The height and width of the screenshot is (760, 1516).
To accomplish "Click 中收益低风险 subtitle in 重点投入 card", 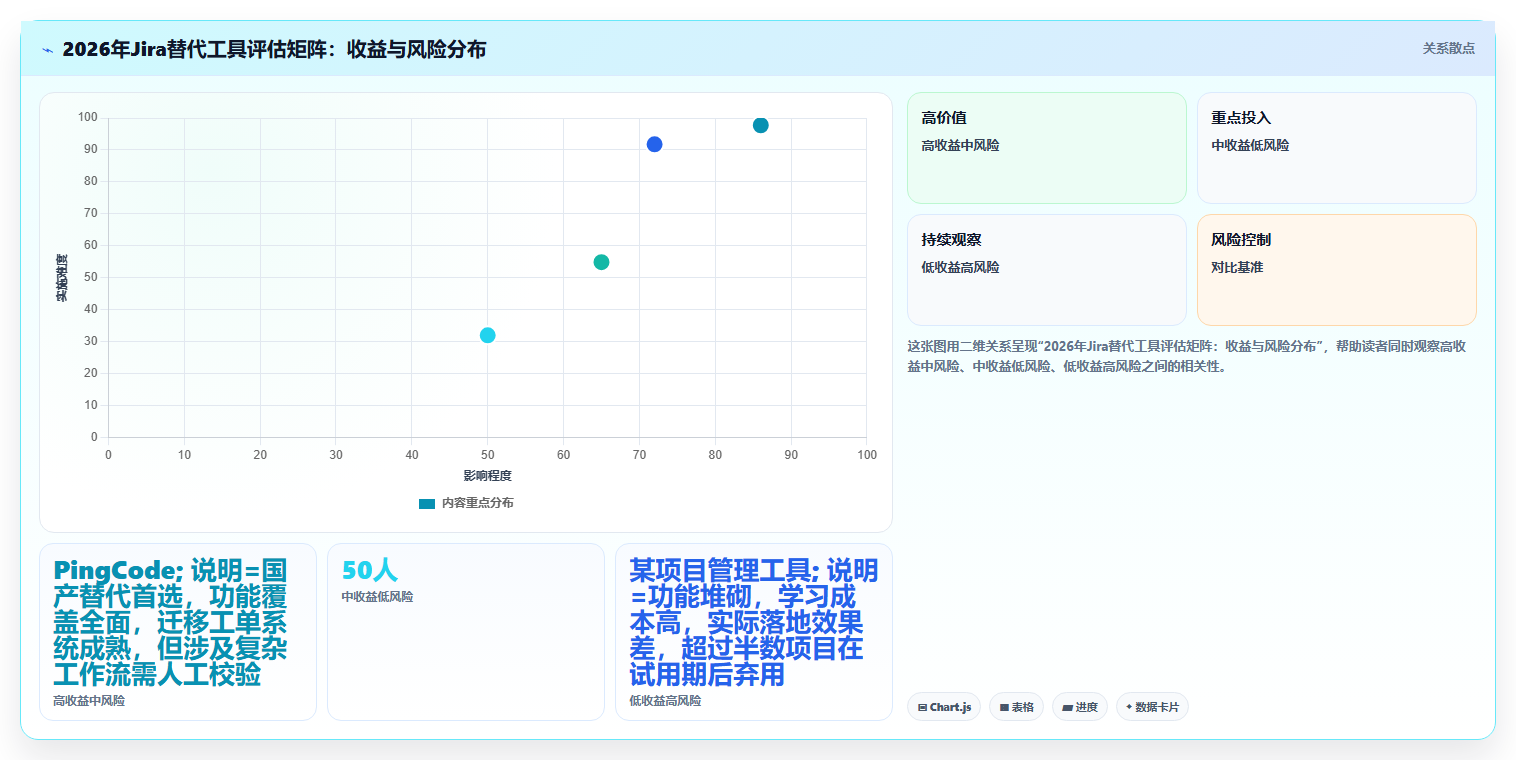I will point(1250,145).
